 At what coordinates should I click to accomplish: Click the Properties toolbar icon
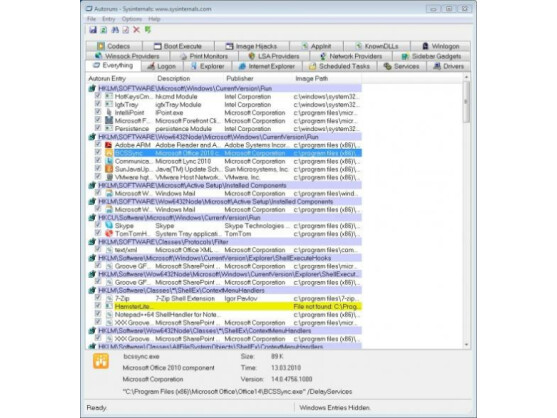click(x=125, y=30)
